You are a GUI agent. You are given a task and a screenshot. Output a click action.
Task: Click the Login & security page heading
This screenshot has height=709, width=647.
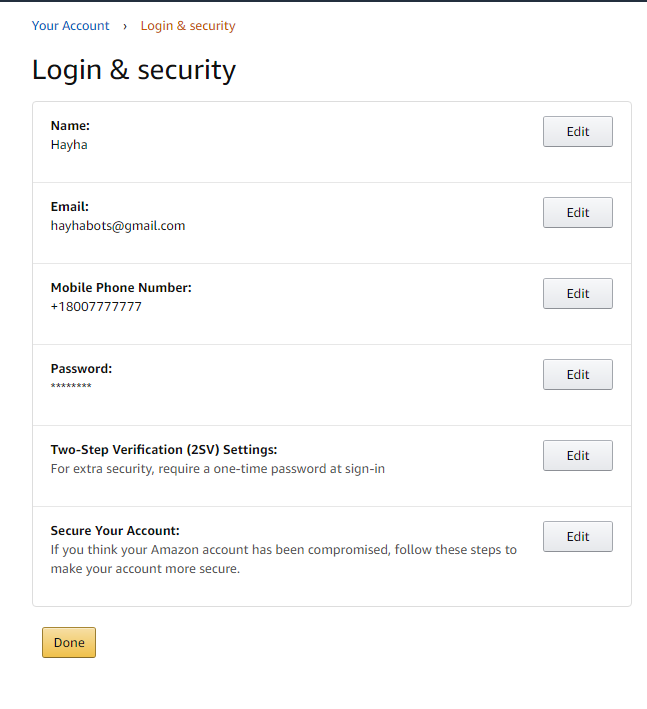pyautogui.click(x=134, y=70)
